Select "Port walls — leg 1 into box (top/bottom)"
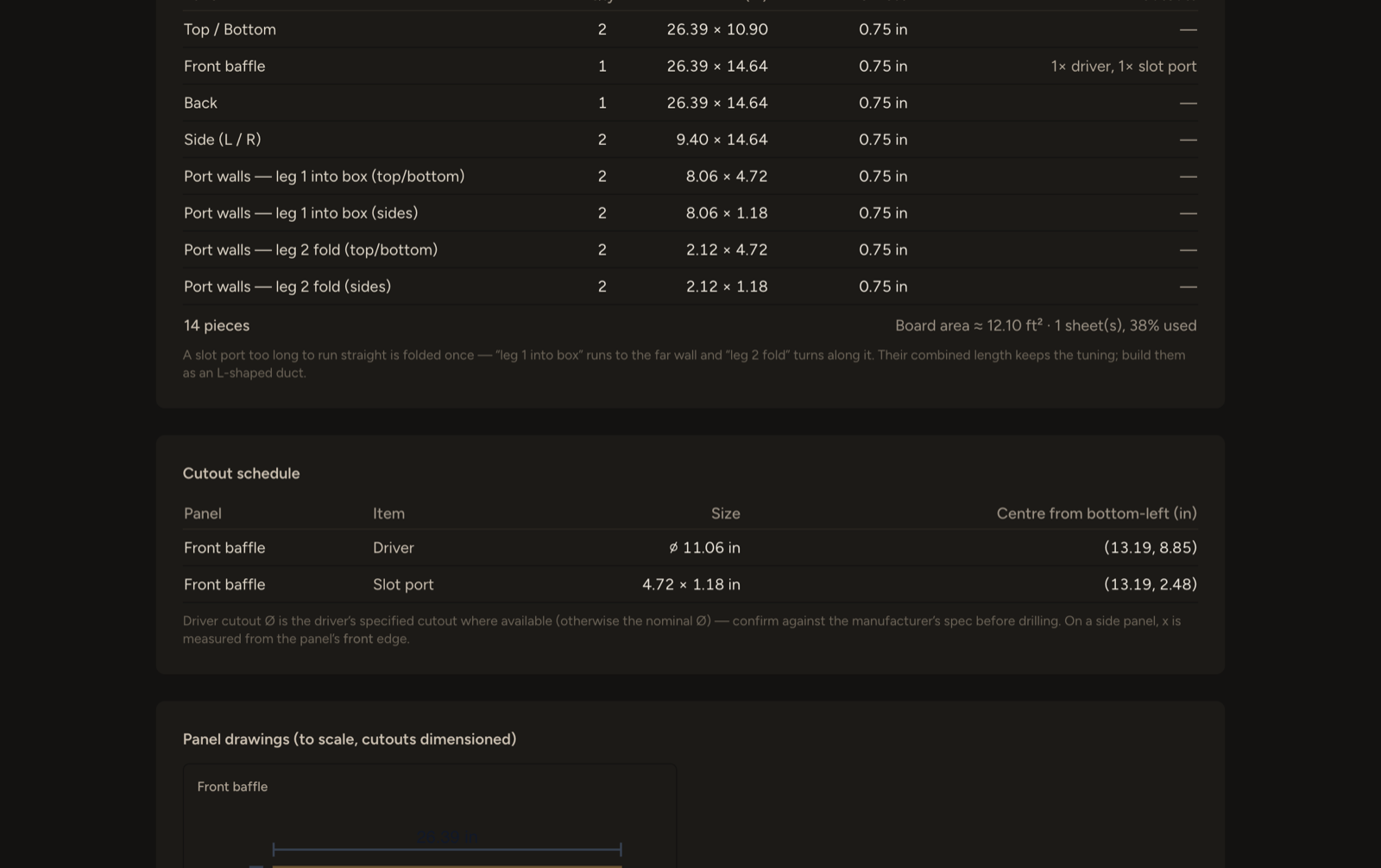The image size is (1381, 868). (x=324, y=176)
